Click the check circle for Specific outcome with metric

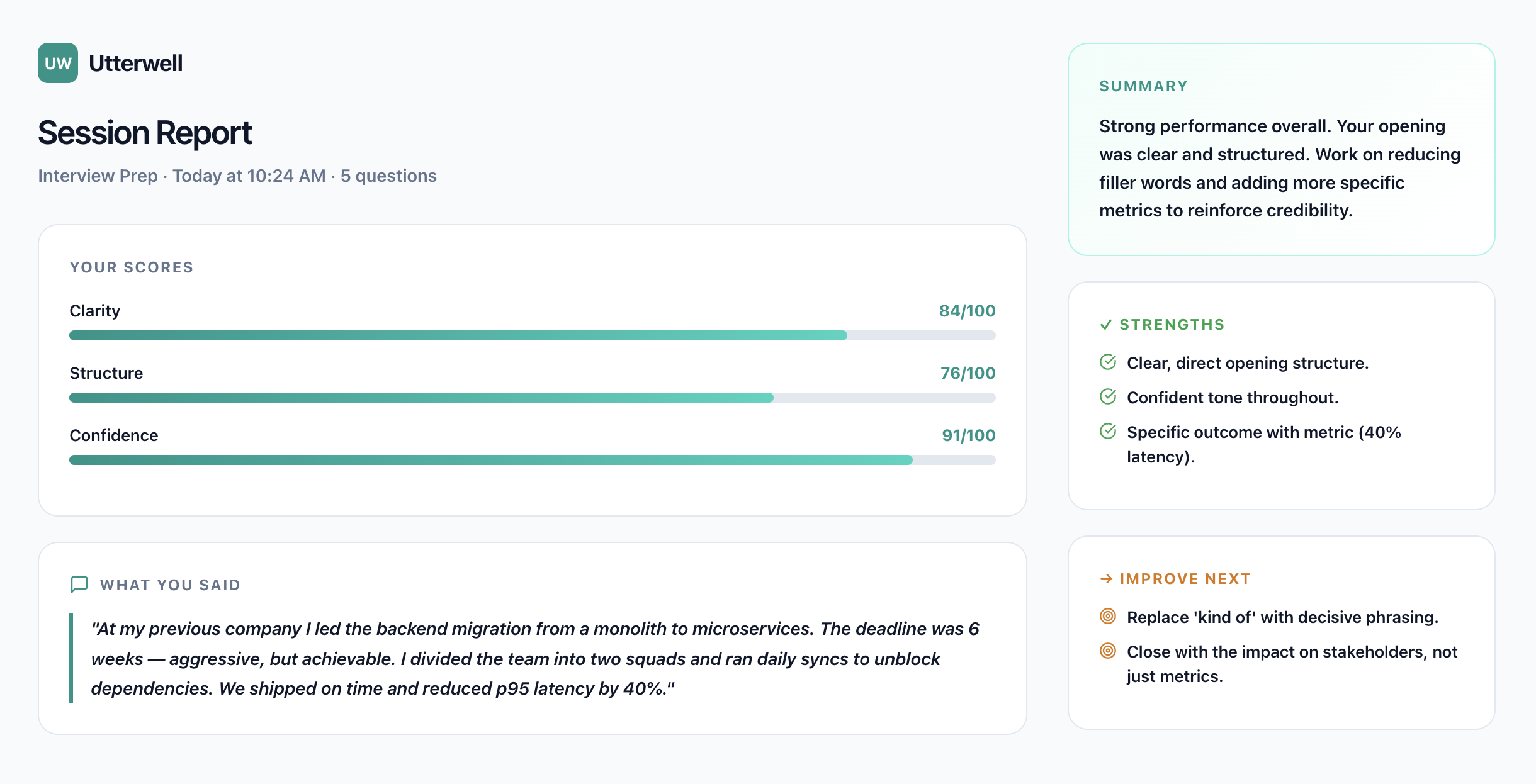coord(1108,432)
